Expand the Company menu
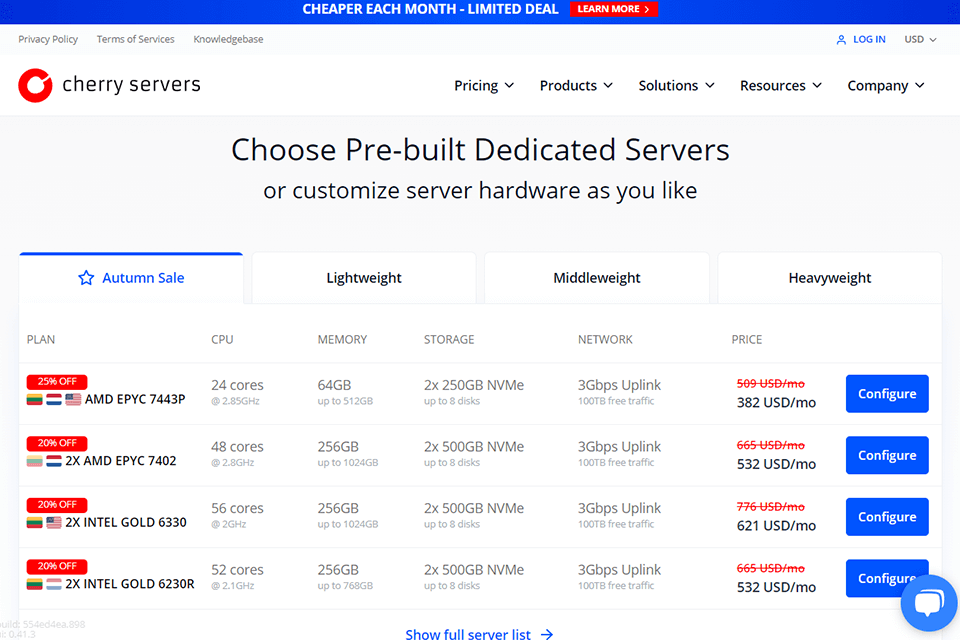The width and height of the screenshot is (960, 640). [x=886, y=86]
